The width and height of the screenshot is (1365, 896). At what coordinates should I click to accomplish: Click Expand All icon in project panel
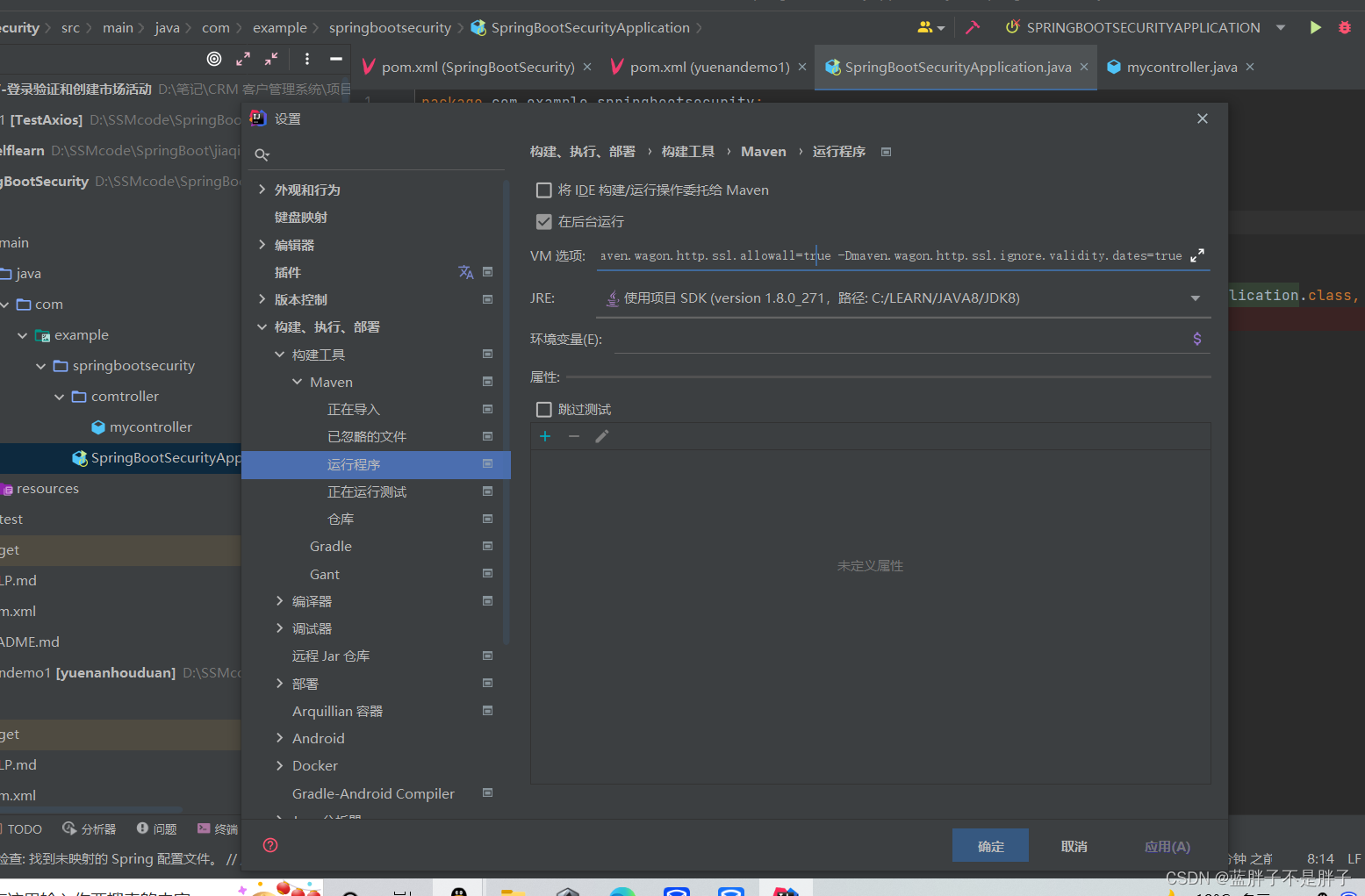pos(243,59)
